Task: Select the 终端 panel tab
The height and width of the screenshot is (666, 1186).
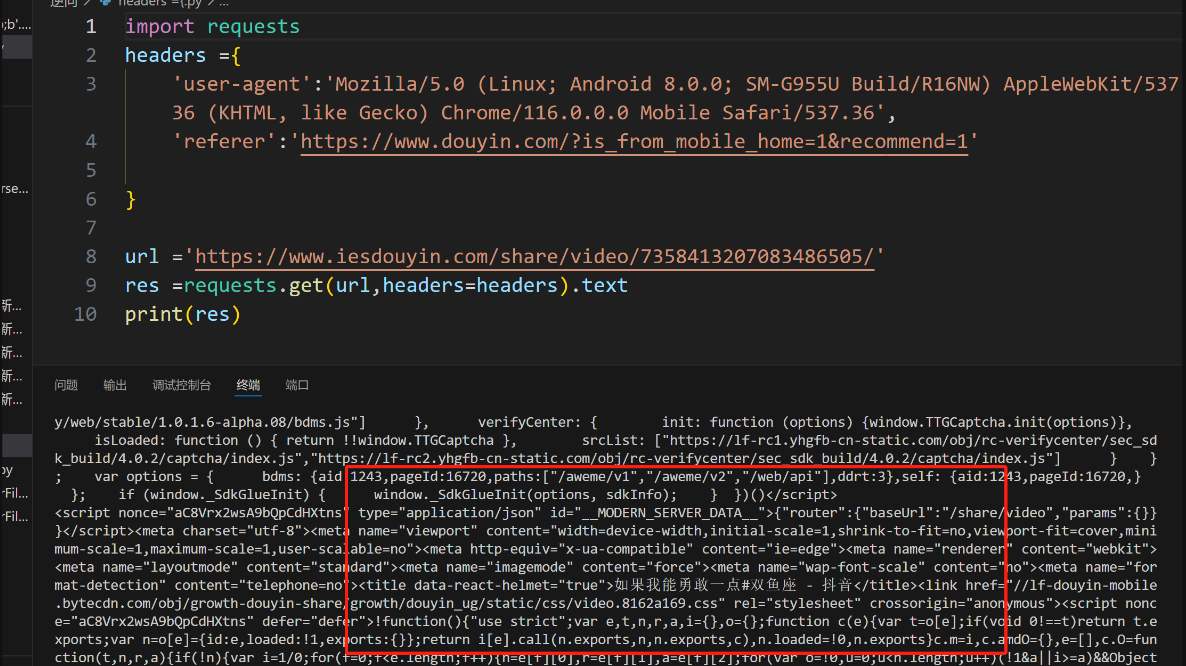Action: pyautogui.click(x=248, y=385)
